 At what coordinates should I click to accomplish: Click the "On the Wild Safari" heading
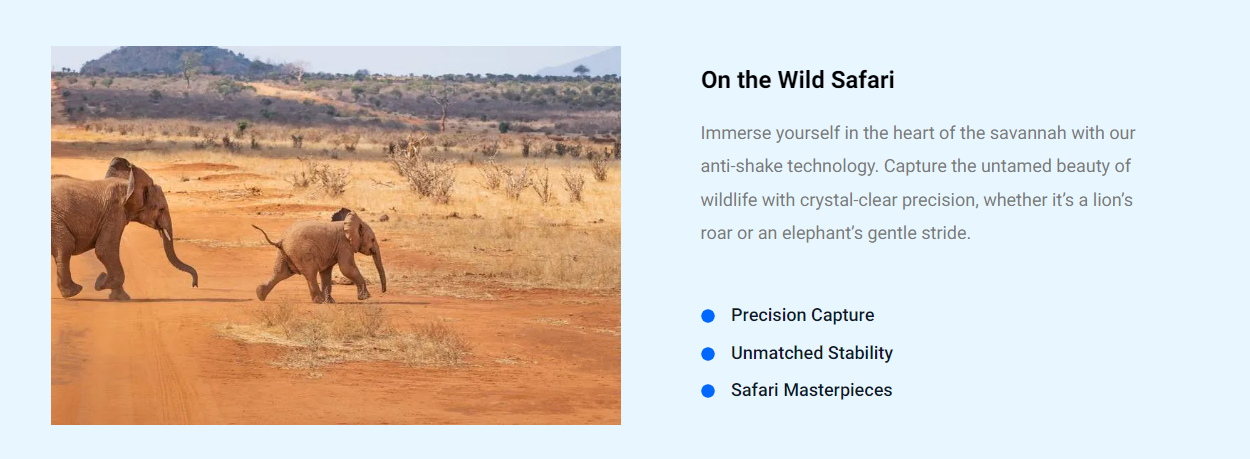click(797, 80)
